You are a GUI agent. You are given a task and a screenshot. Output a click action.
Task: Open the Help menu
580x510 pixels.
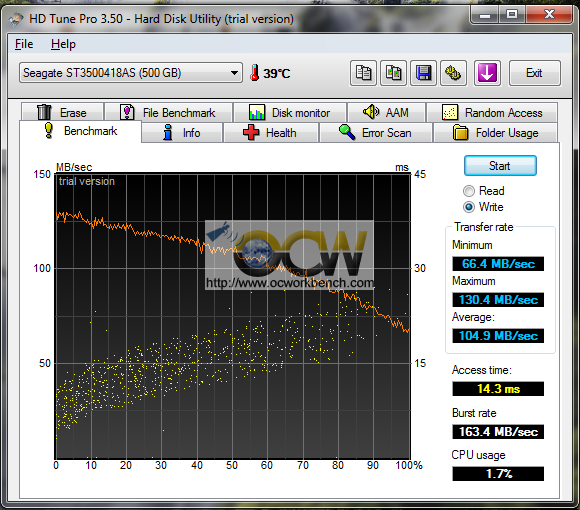tap(63, 44)
